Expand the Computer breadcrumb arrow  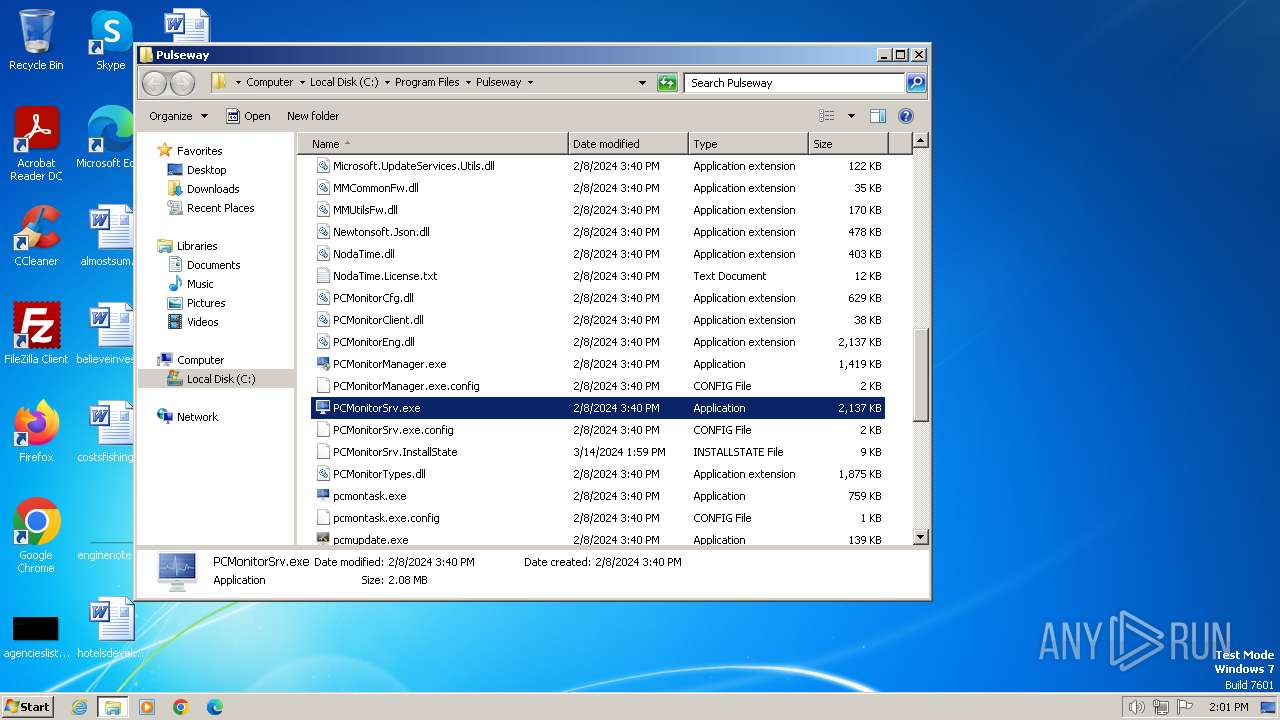[302, 83]
